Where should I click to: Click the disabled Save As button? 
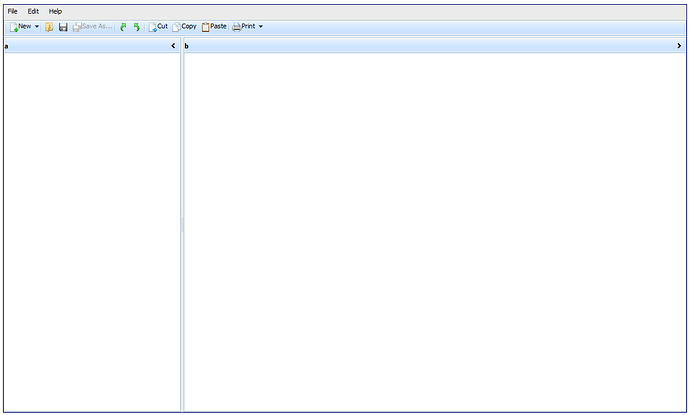click(x=92, y=27)
